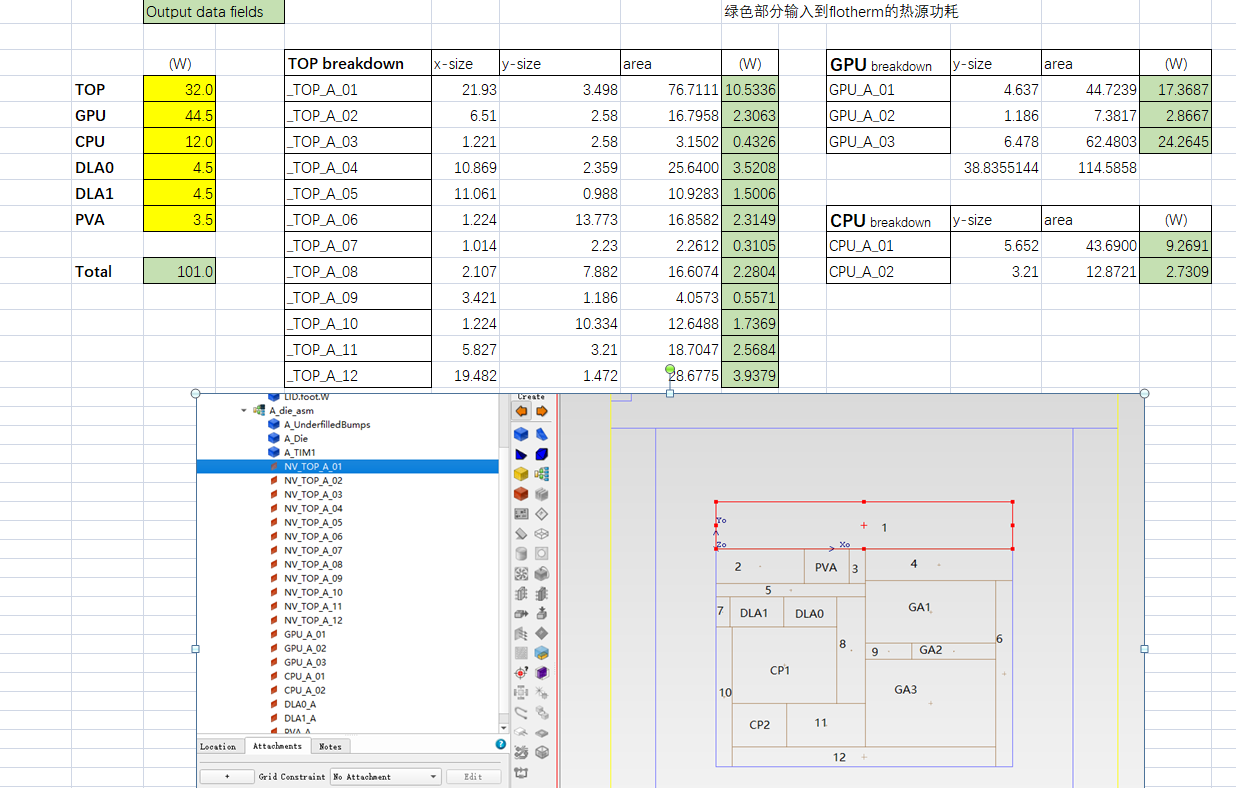Select DLA1_A in the model tree
Screen dimensions: 1236x788
[x=300, y=718]
